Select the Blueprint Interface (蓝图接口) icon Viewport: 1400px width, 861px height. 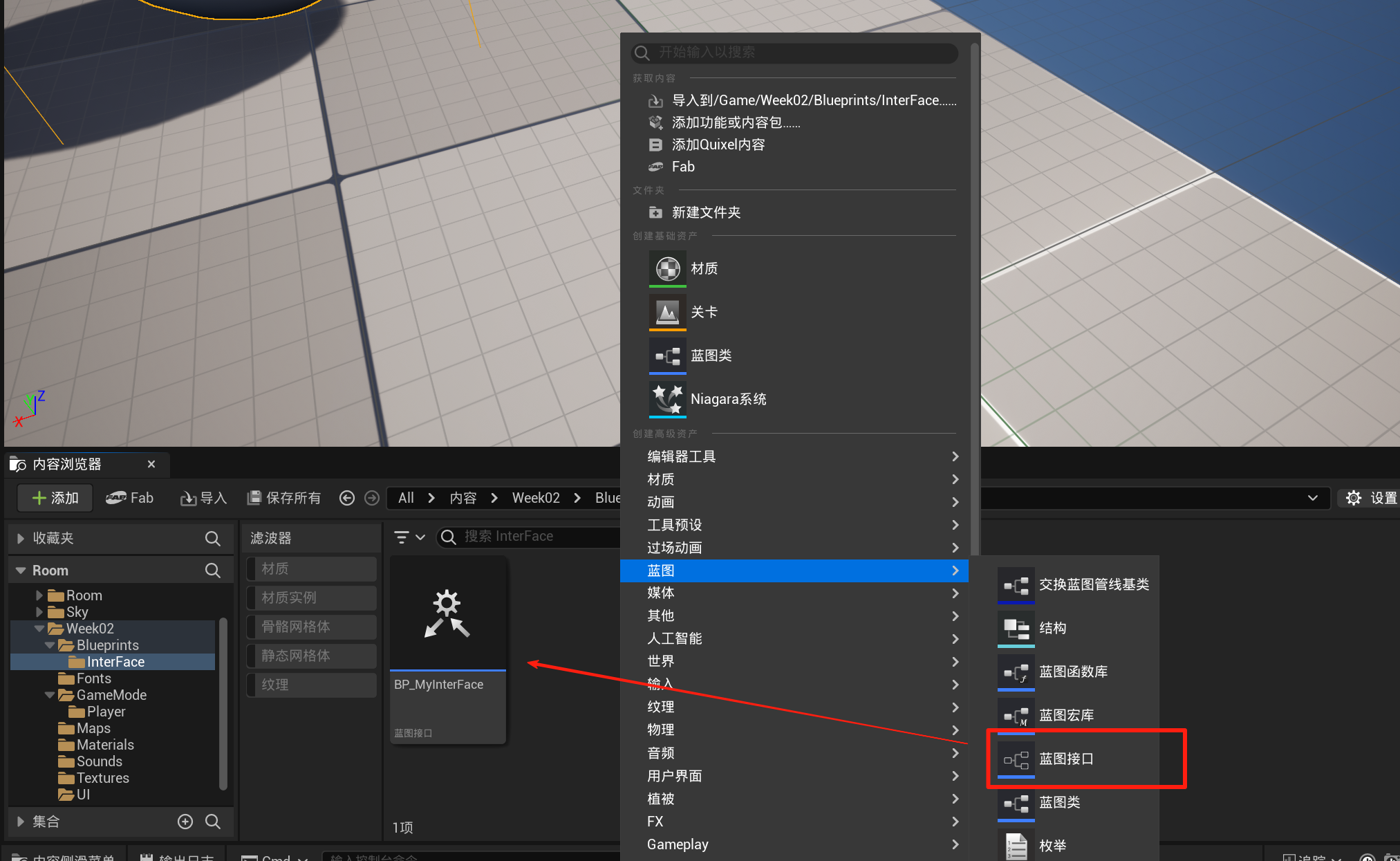click(1016, 759)
